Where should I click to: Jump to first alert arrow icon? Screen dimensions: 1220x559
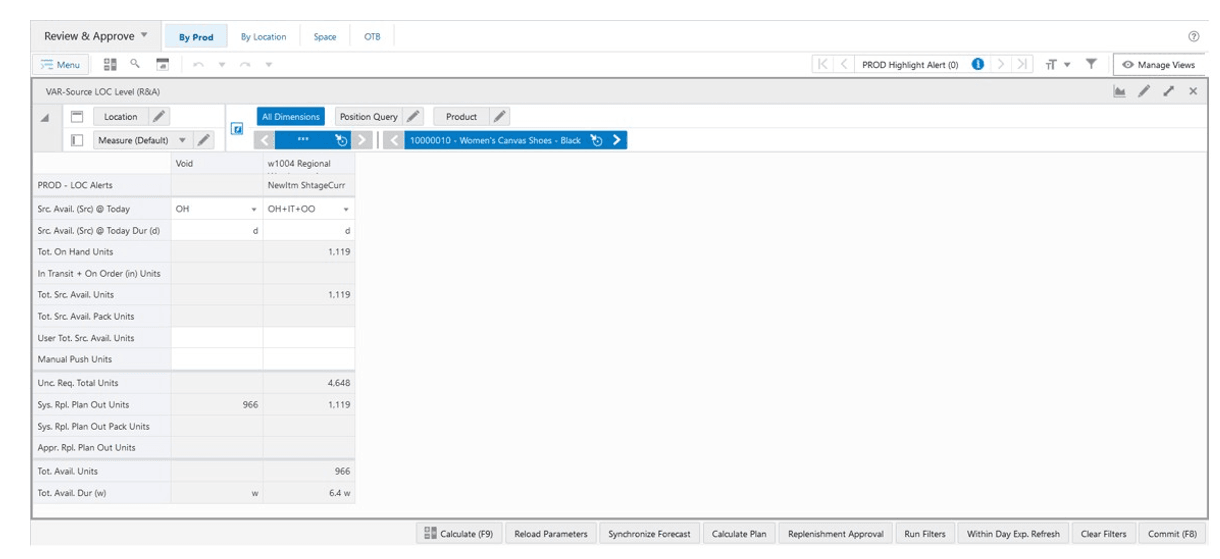pos(823,65)
